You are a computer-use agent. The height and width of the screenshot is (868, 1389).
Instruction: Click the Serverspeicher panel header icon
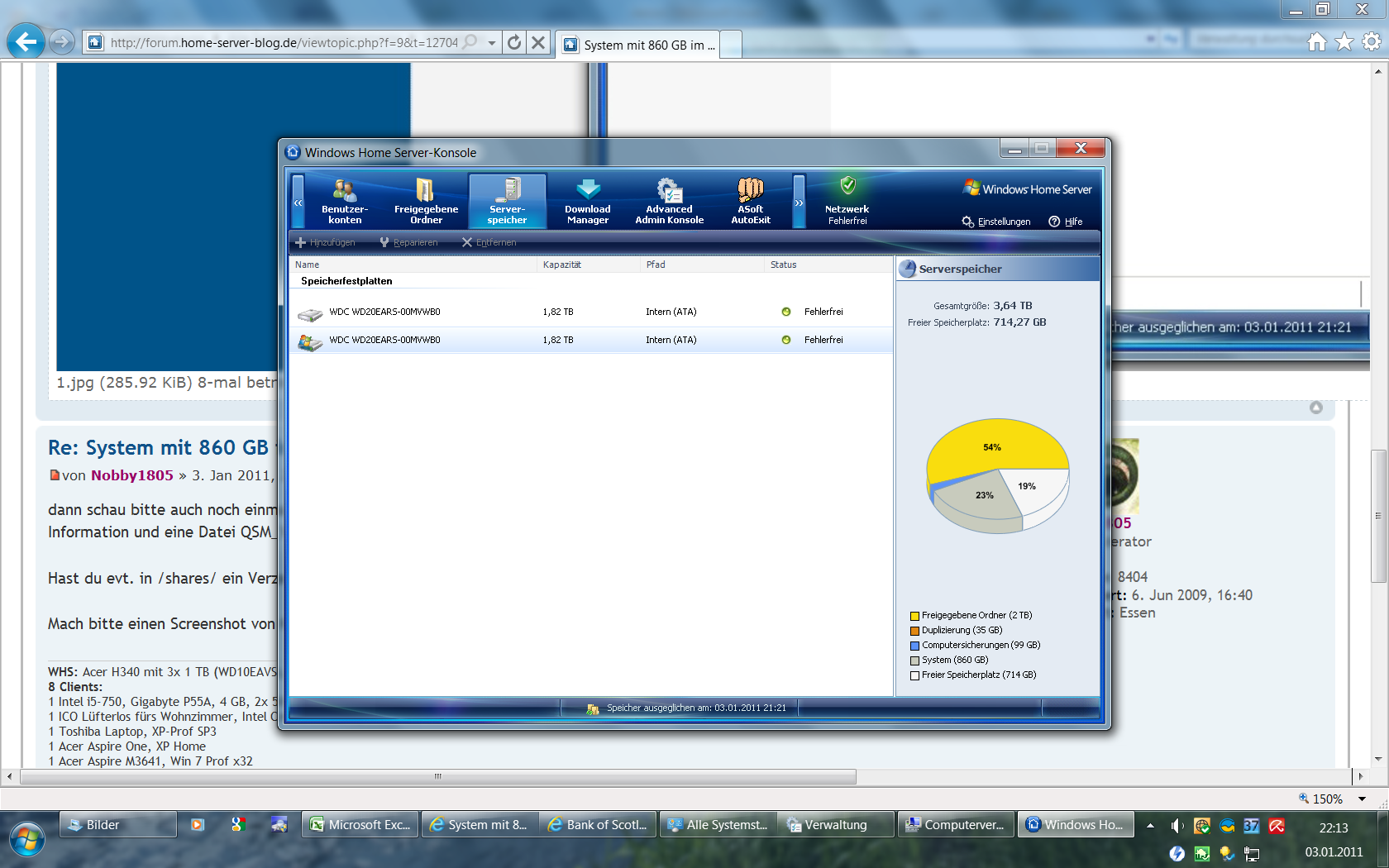pos(908,269)
